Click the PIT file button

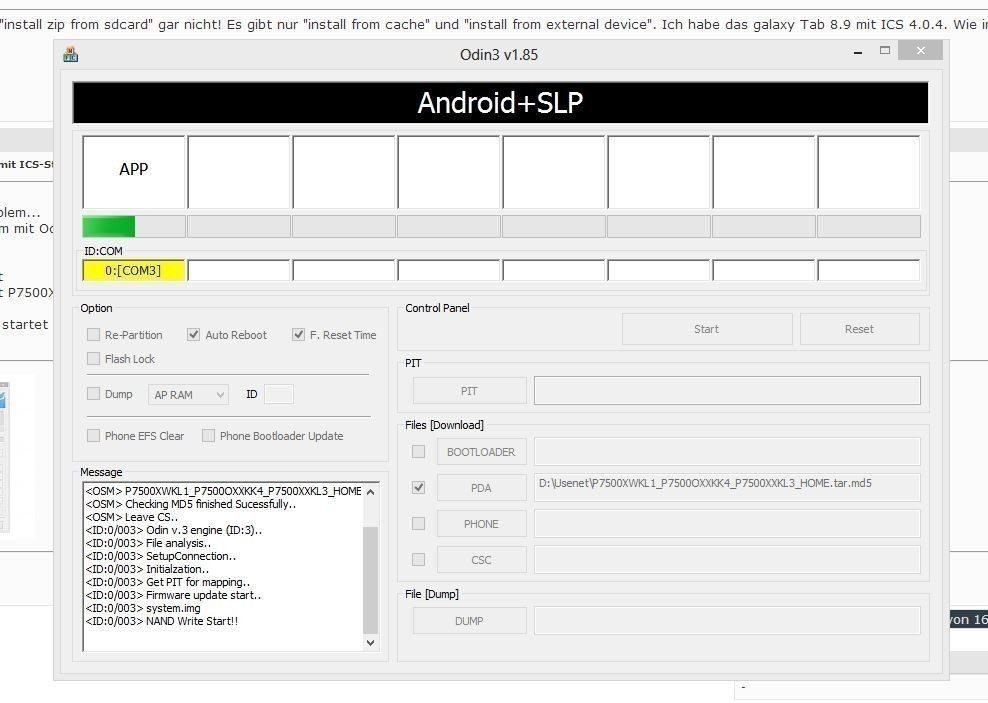click(469, 391)
